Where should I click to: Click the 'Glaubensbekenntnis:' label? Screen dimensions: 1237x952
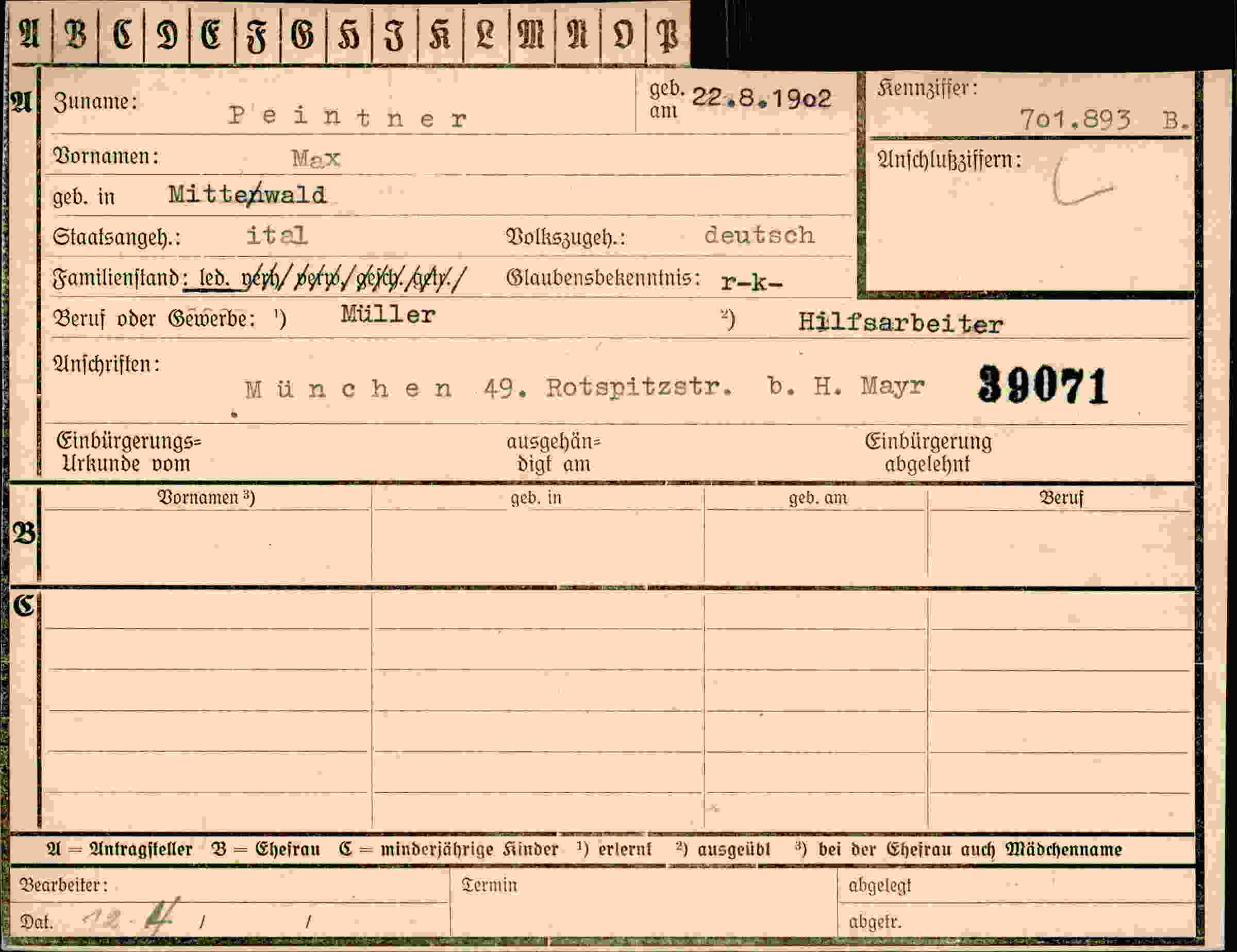603,278
